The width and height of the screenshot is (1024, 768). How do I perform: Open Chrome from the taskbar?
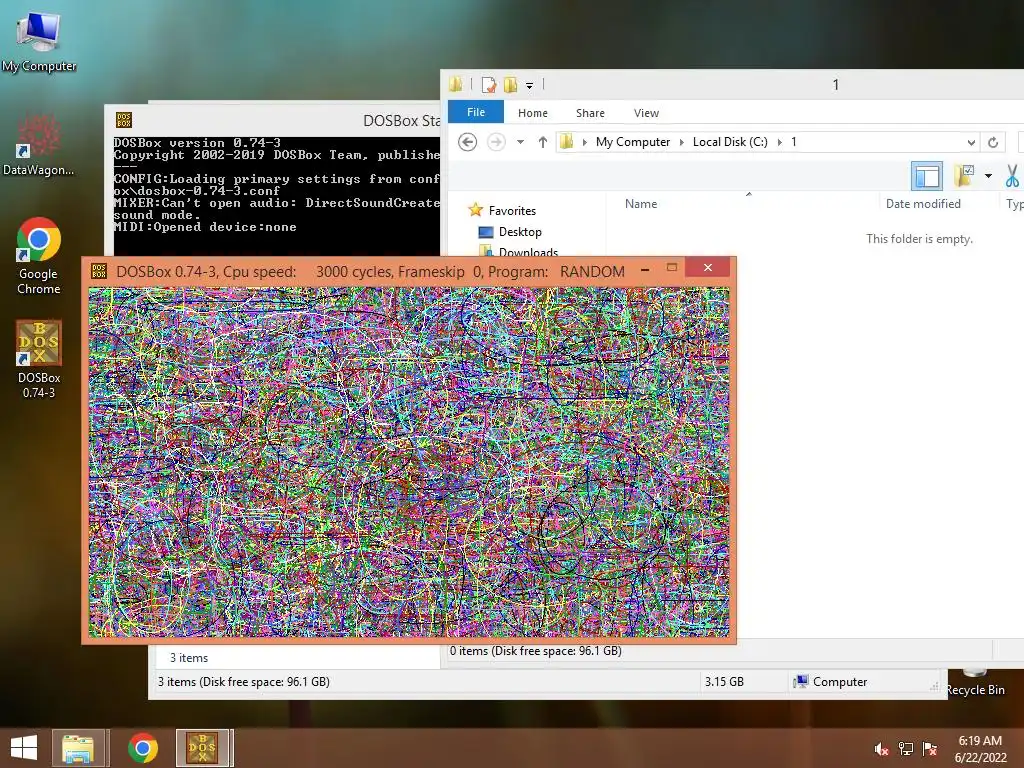pos(143,748)
